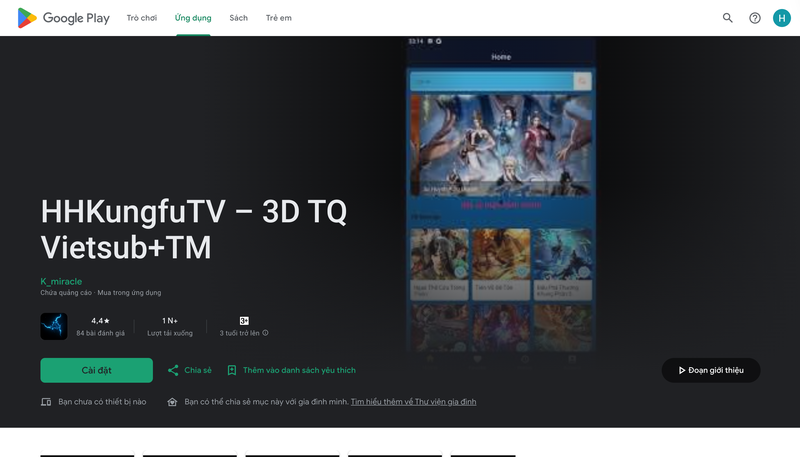The height and width of the screenshot is (457, 800).
Task: Click the 1 N+ downloads count
Action: (170, 321)
